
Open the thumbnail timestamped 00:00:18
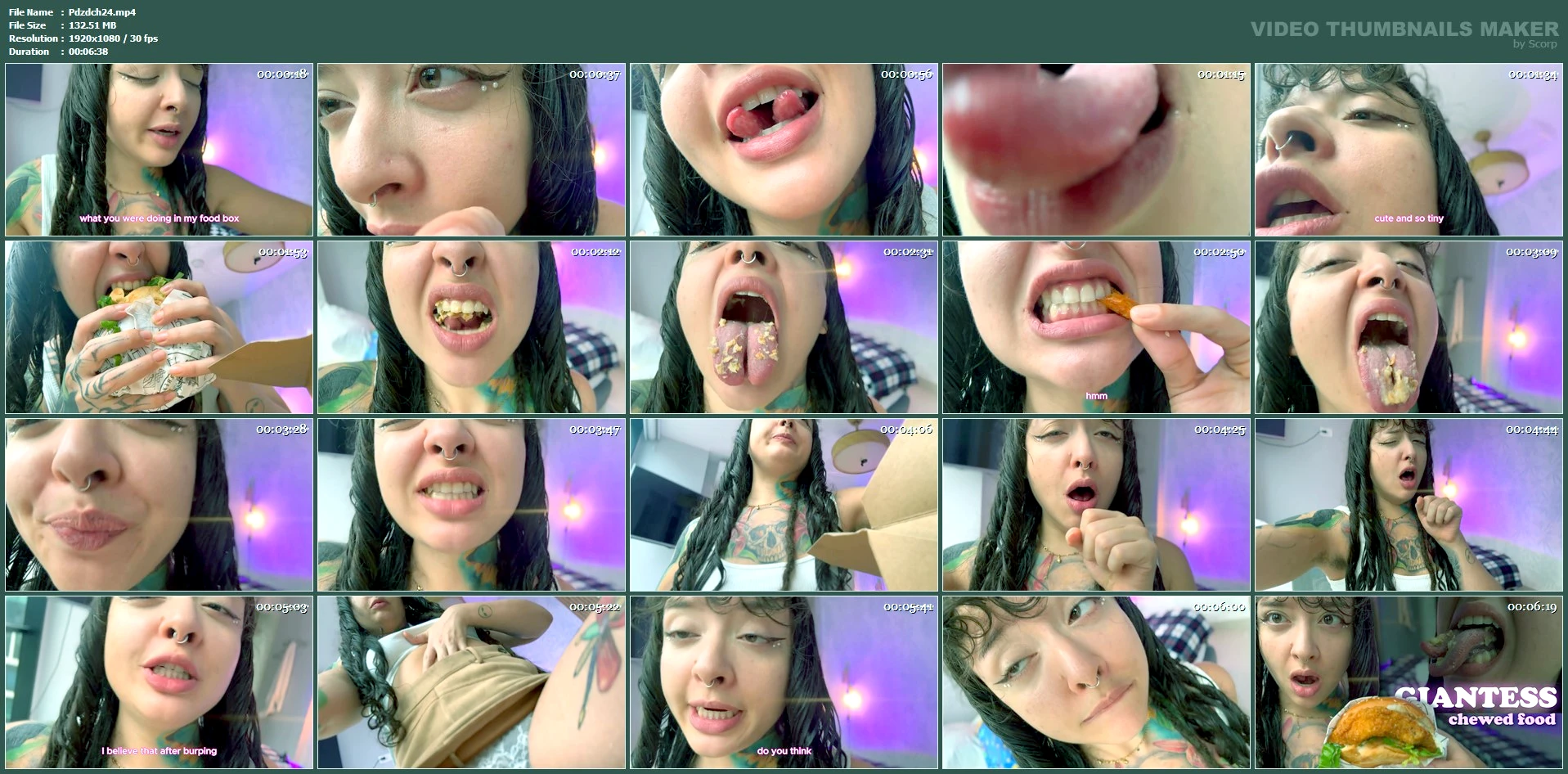[159, 150]
